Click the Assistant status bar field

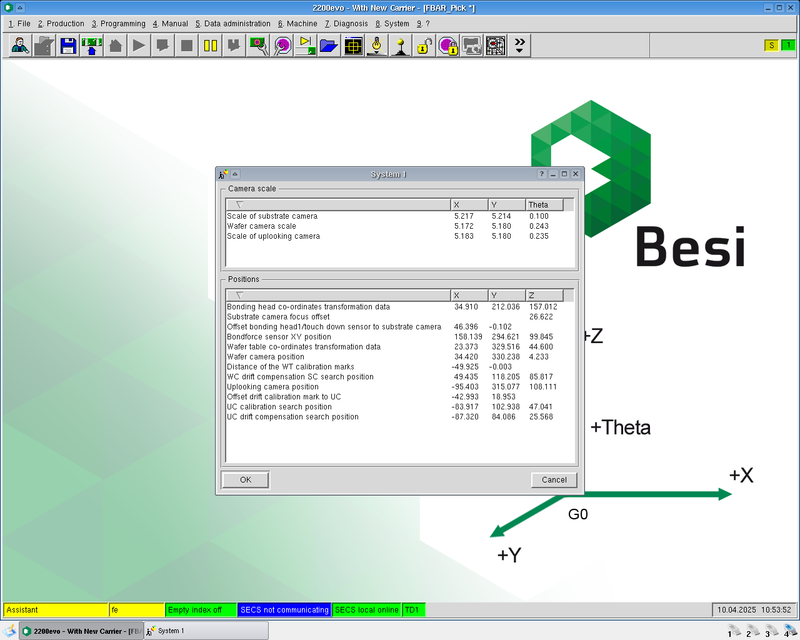pos(56,610)
